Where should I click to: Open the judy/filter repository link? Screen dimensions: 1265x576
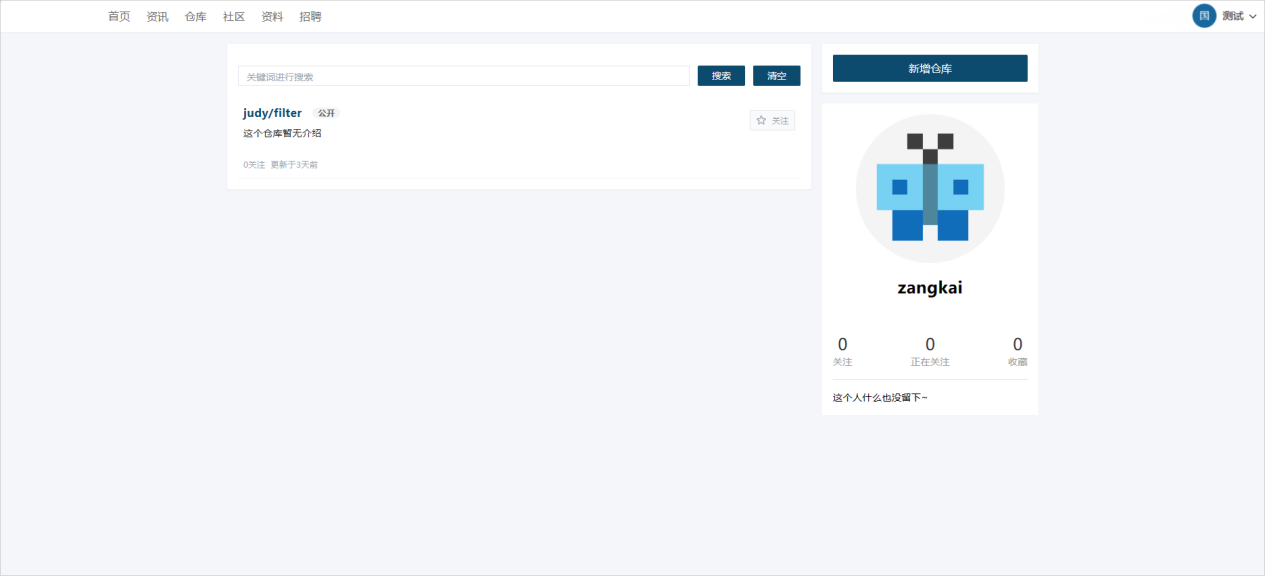pyautogui.click(x=272, y=113)
